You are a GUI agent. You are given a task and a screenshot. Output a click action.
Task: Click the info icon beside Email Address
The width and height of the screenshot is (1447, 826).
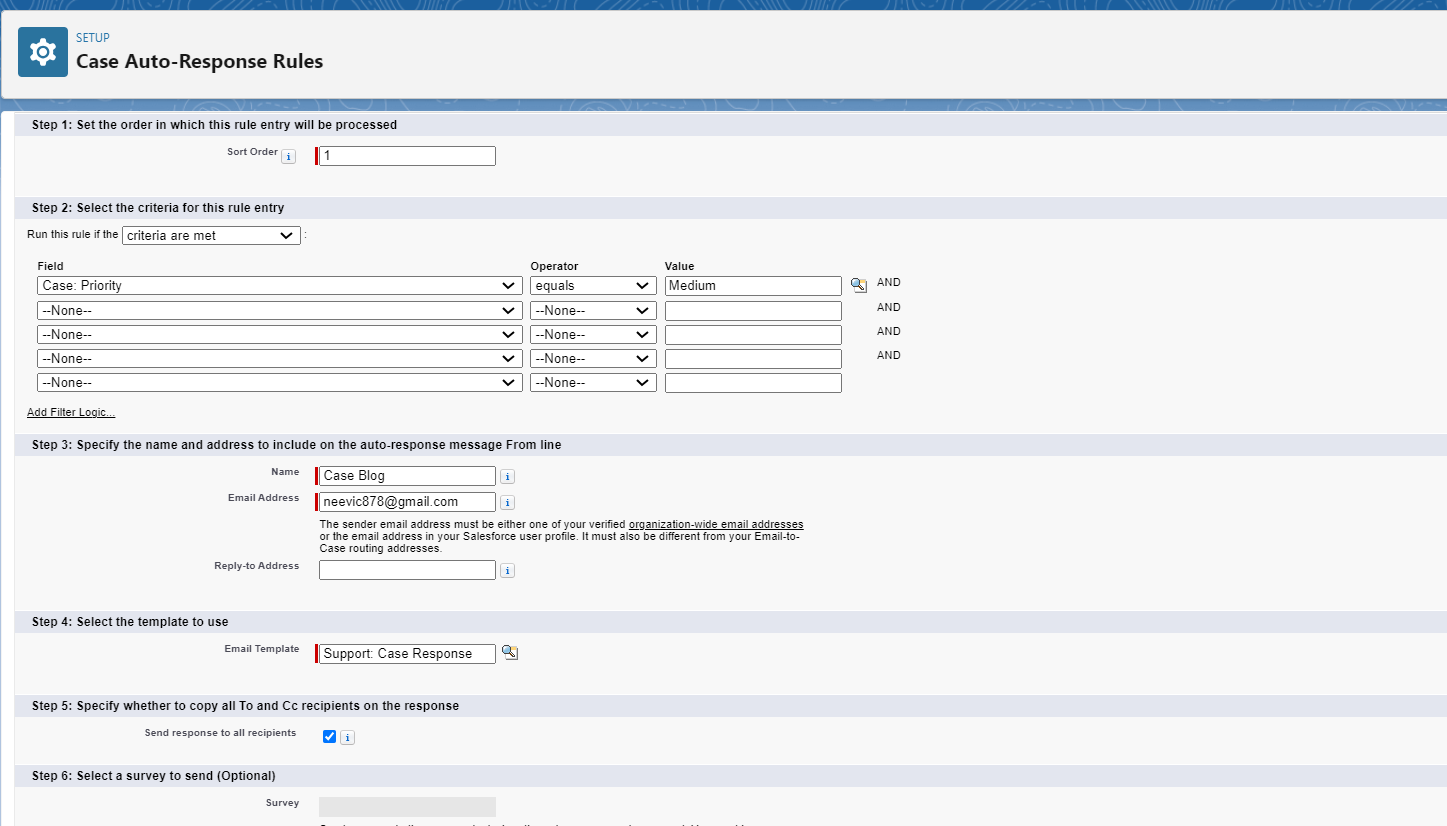(507, 502)
